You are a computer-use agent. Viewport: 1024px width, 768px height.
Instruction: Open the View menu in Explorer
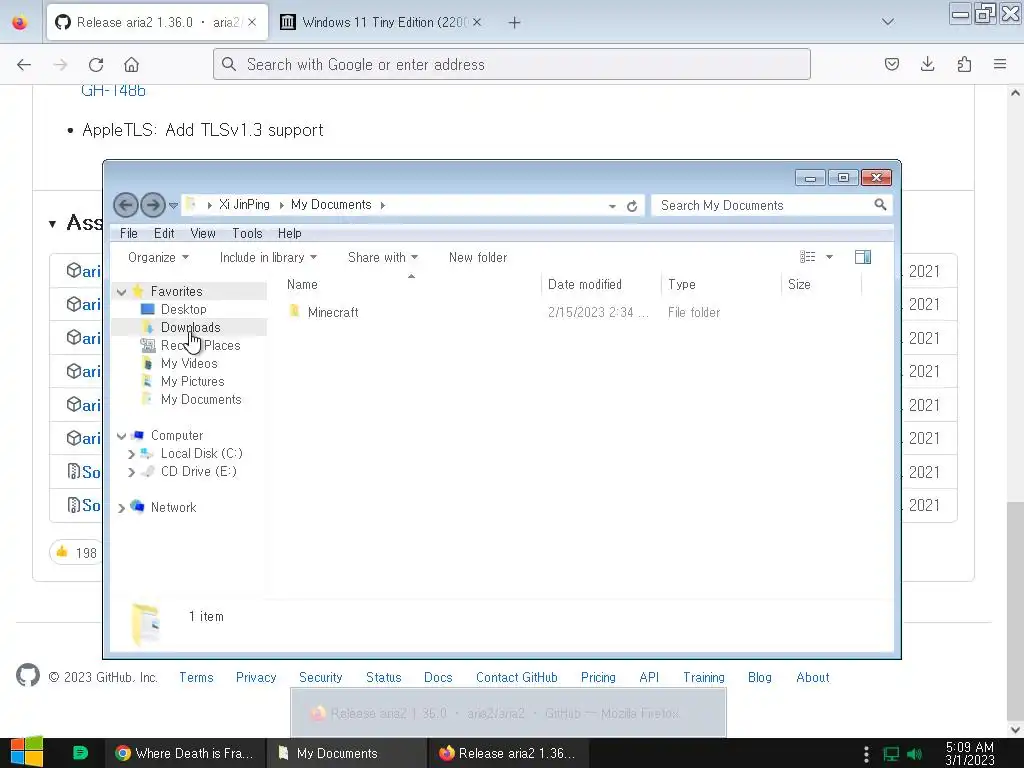click(203, 233)
